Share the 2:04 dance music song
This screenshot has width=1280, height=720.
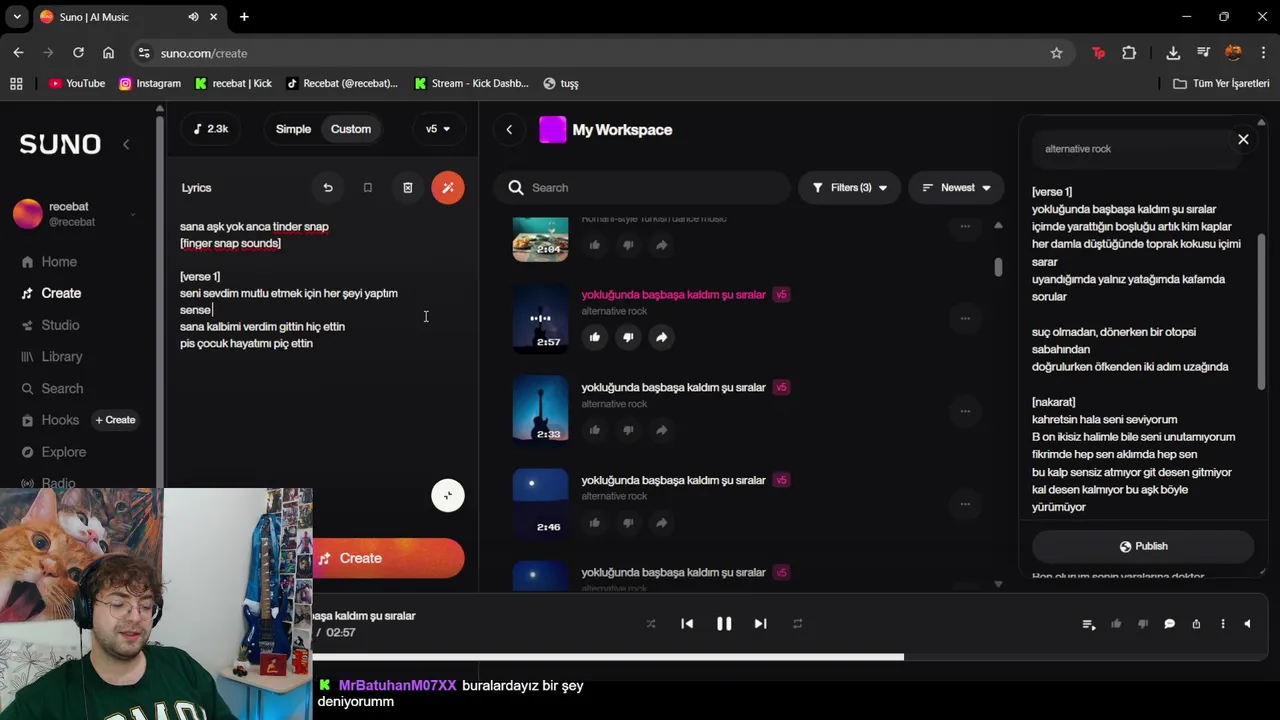tap(661, 245)
